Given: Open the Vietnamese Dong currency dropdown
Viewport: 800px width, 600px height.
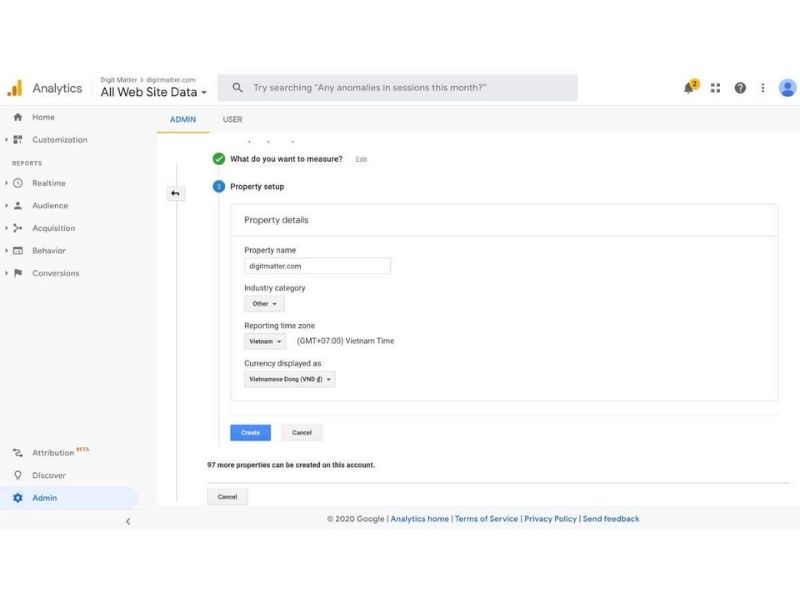Looking at the screenshot, I should point(290,379).
